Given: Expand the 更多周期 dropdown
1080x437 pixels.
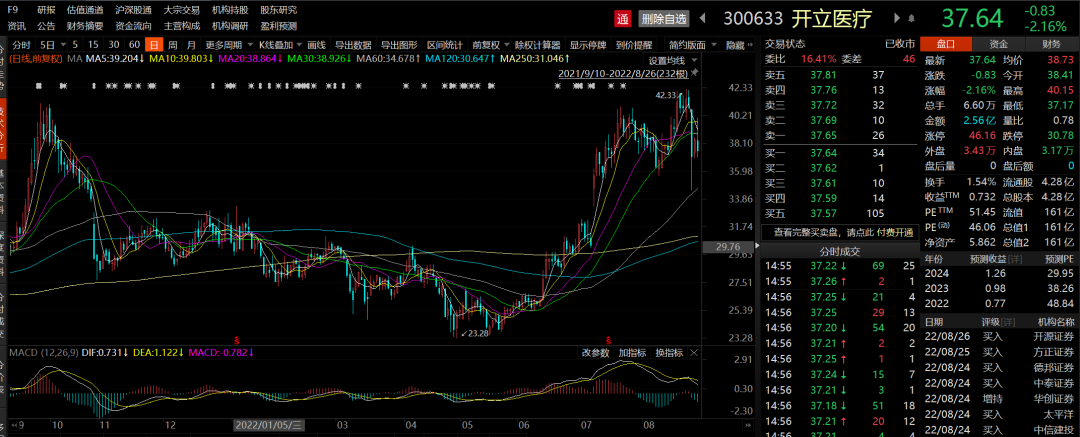Looking at the screenshot, I should 227,45.
